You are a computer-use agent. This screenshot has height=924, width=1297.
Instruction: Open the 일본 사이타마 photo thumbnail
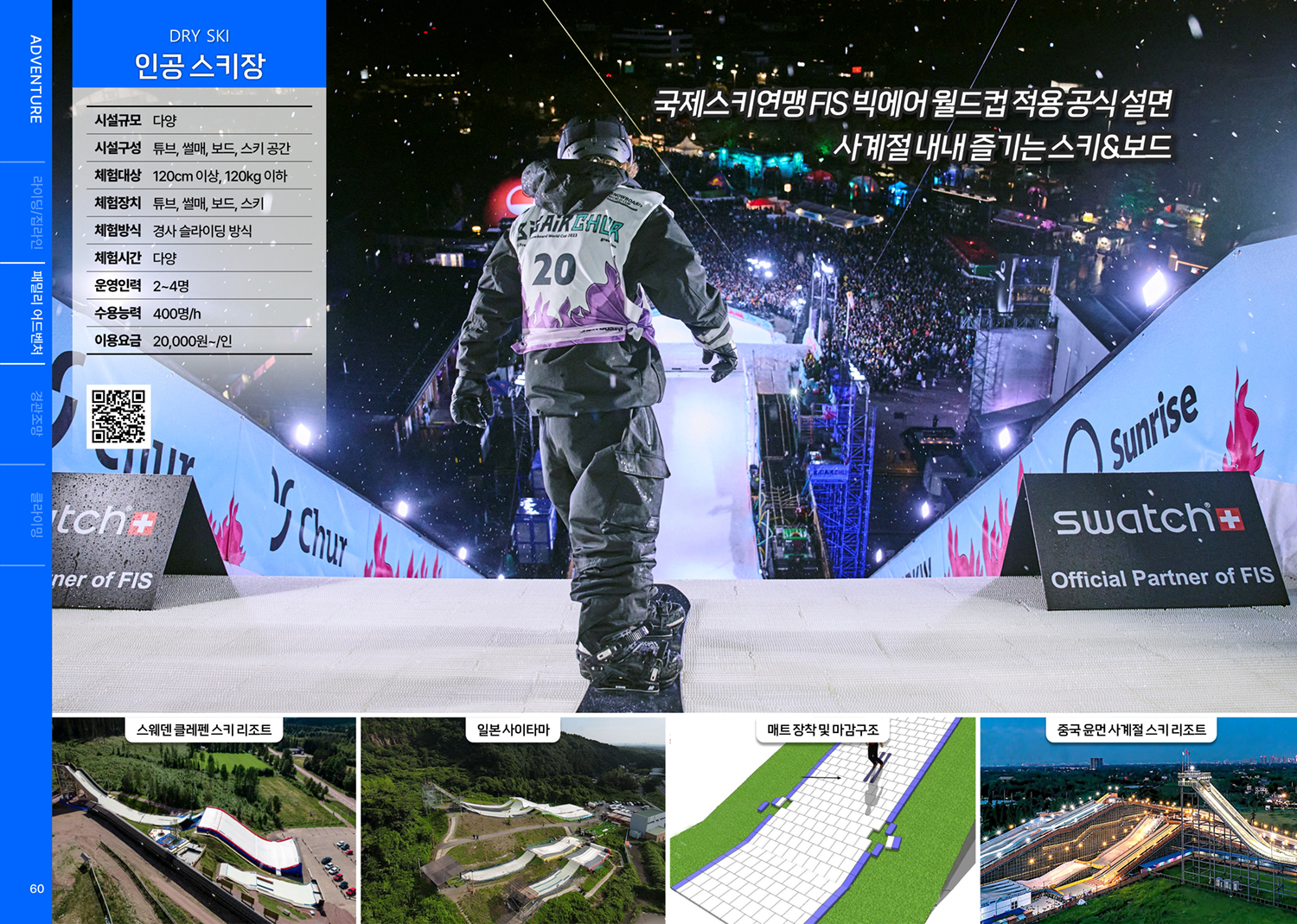tap(513, 821)
